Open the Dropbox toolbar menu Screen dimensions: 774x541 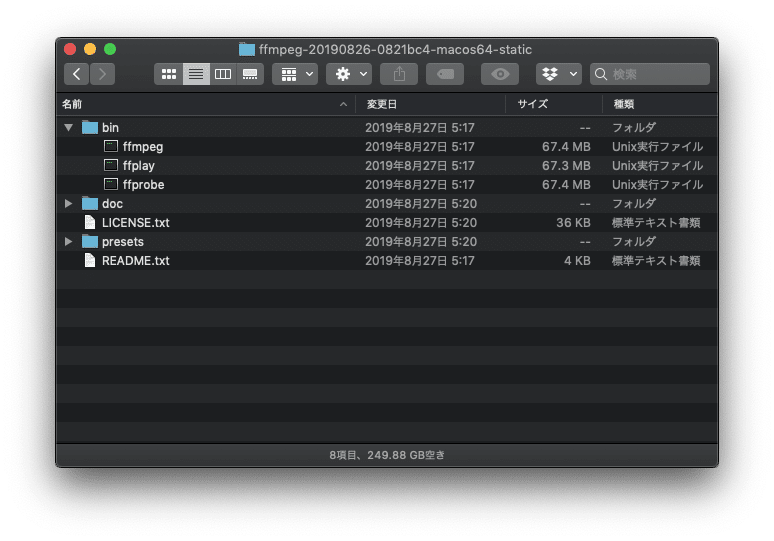(x=559, y=74)
